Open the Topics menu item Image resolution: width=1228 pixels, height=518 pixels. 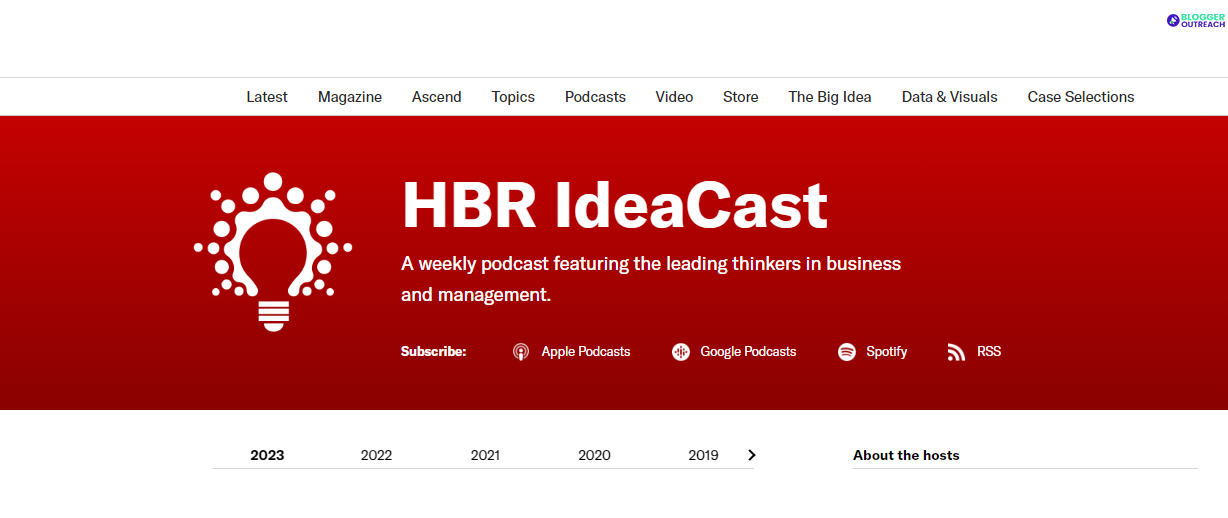point(513,97)
